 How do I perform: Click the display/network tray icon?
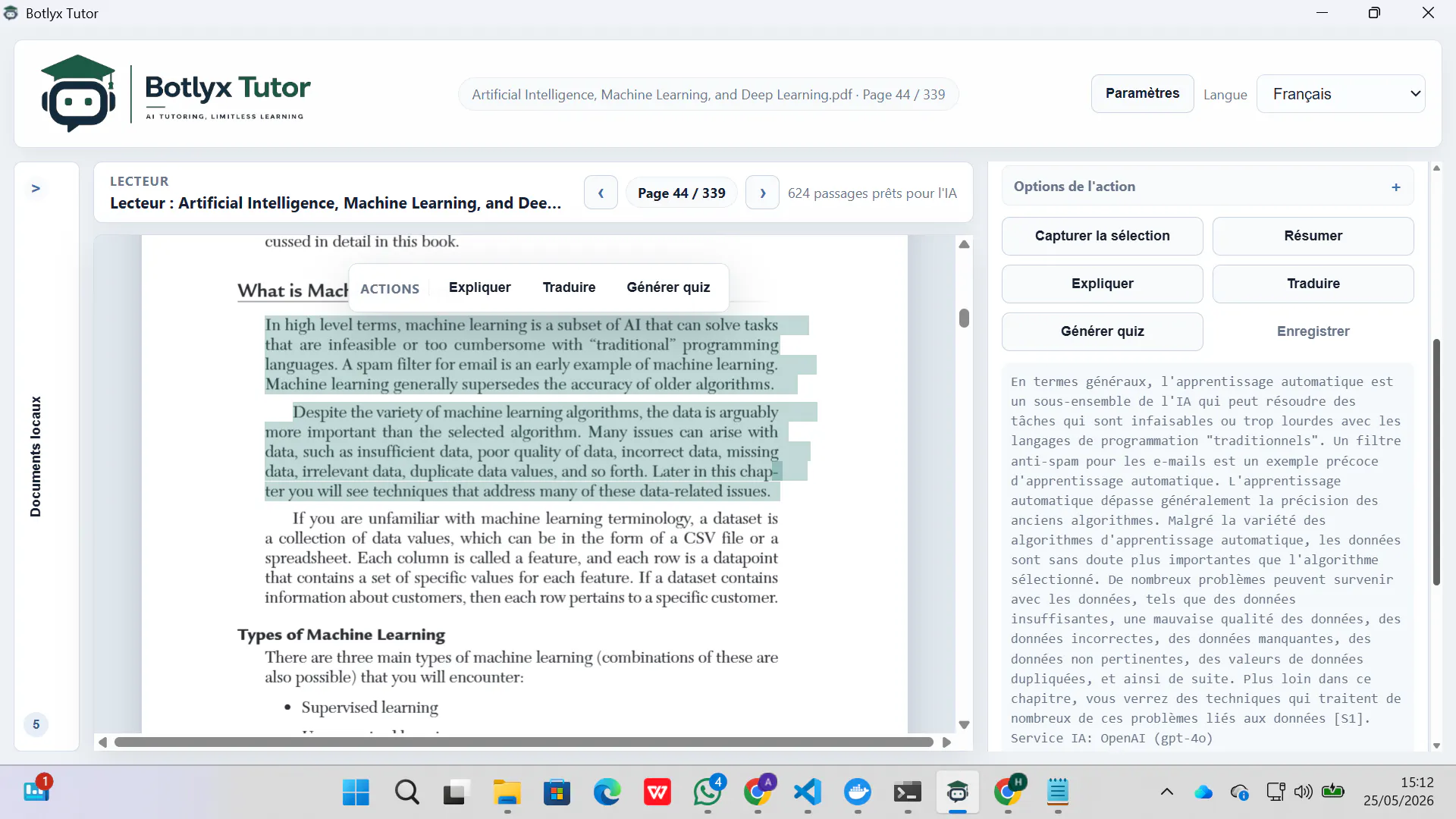1276,792
